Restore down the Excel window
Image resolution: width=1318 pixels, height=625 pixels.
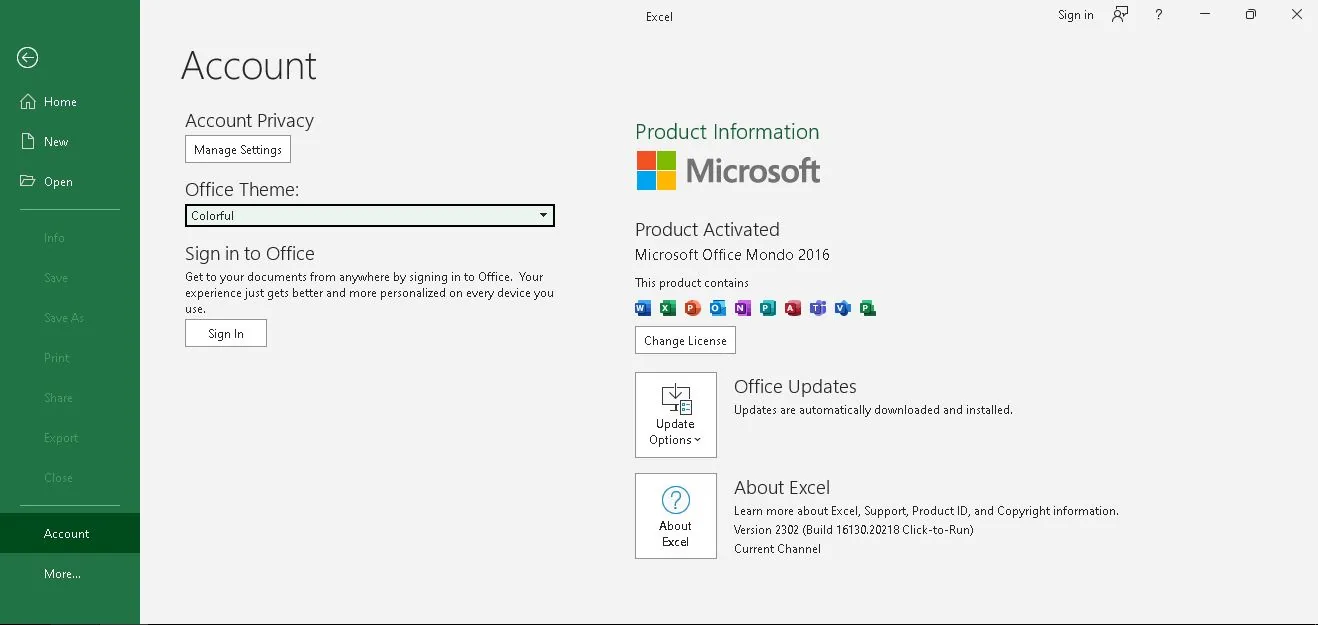point(1250,15)
